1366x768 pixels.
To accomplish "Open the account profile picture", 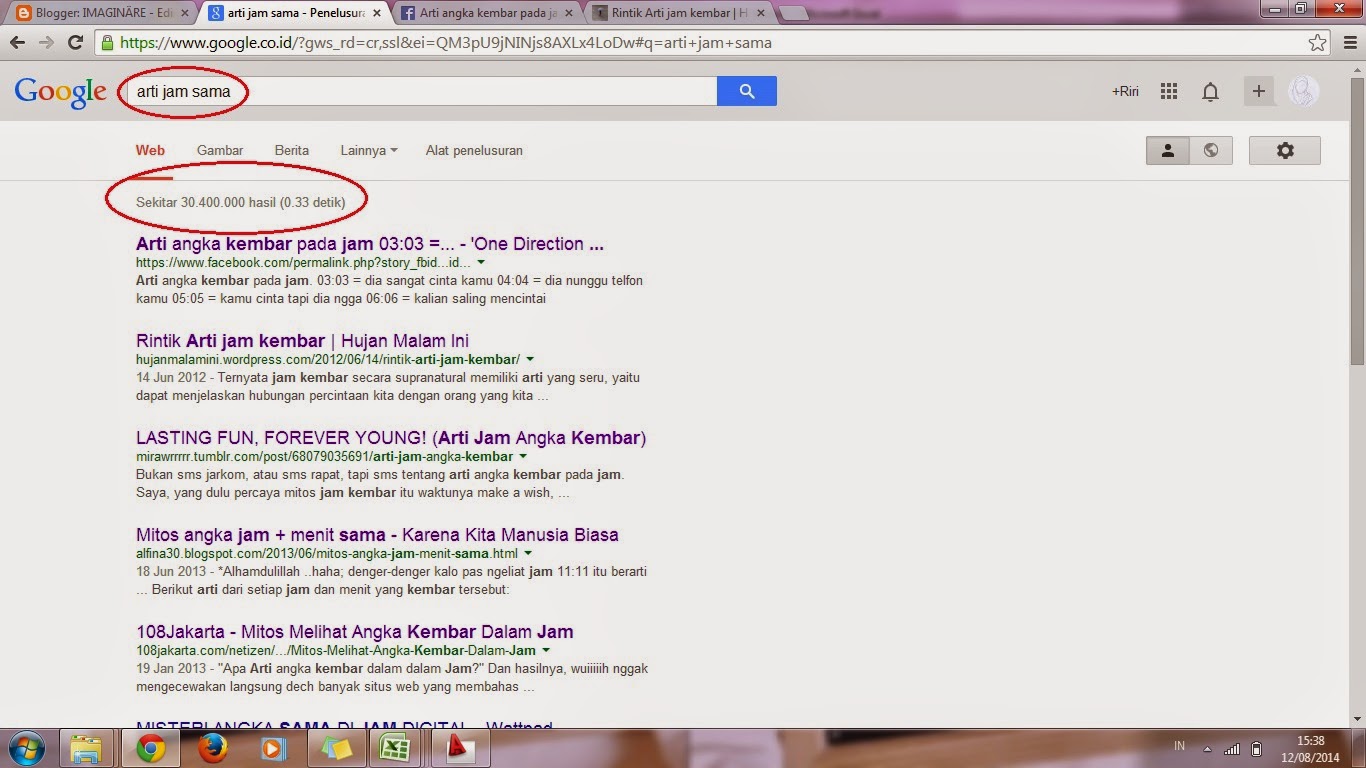I will coord(1304,91).
